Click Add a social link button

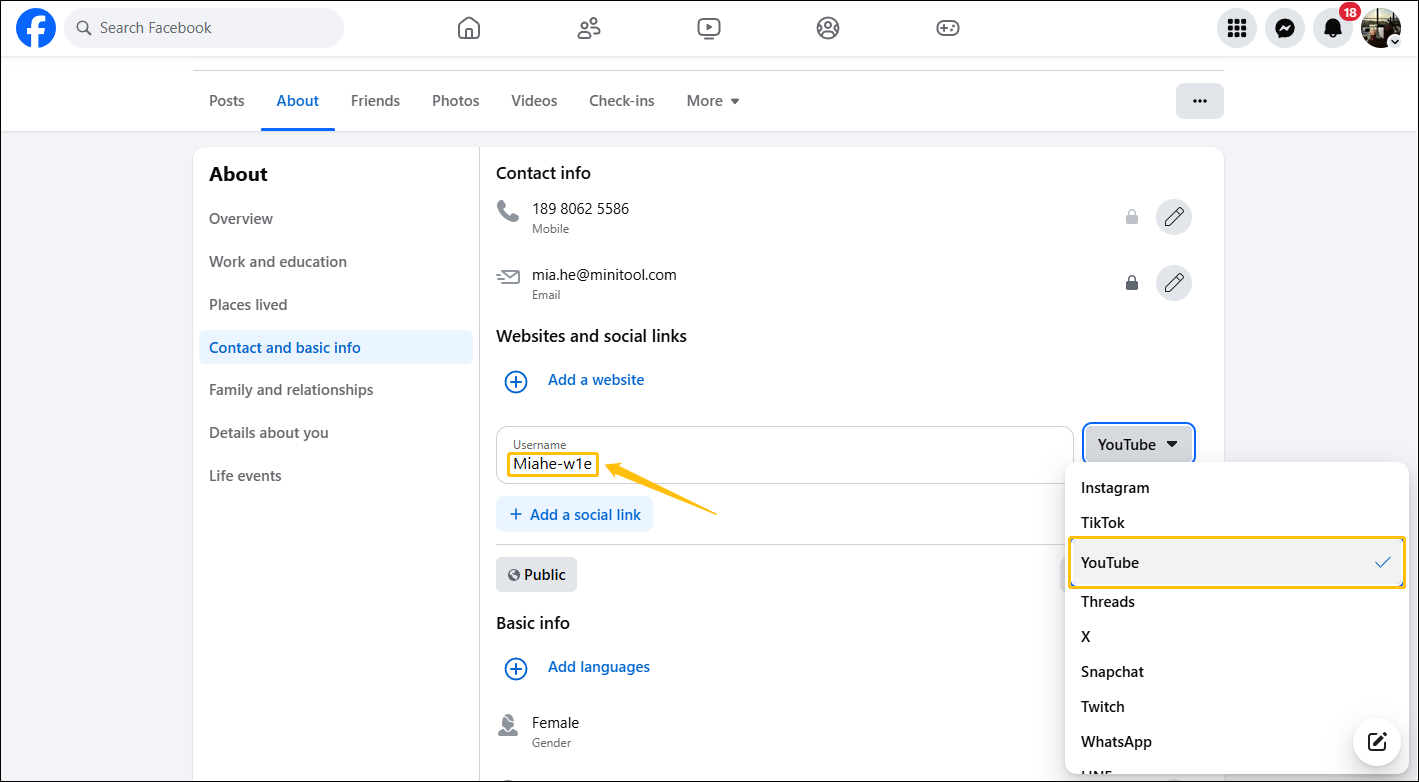coord(574,515)
